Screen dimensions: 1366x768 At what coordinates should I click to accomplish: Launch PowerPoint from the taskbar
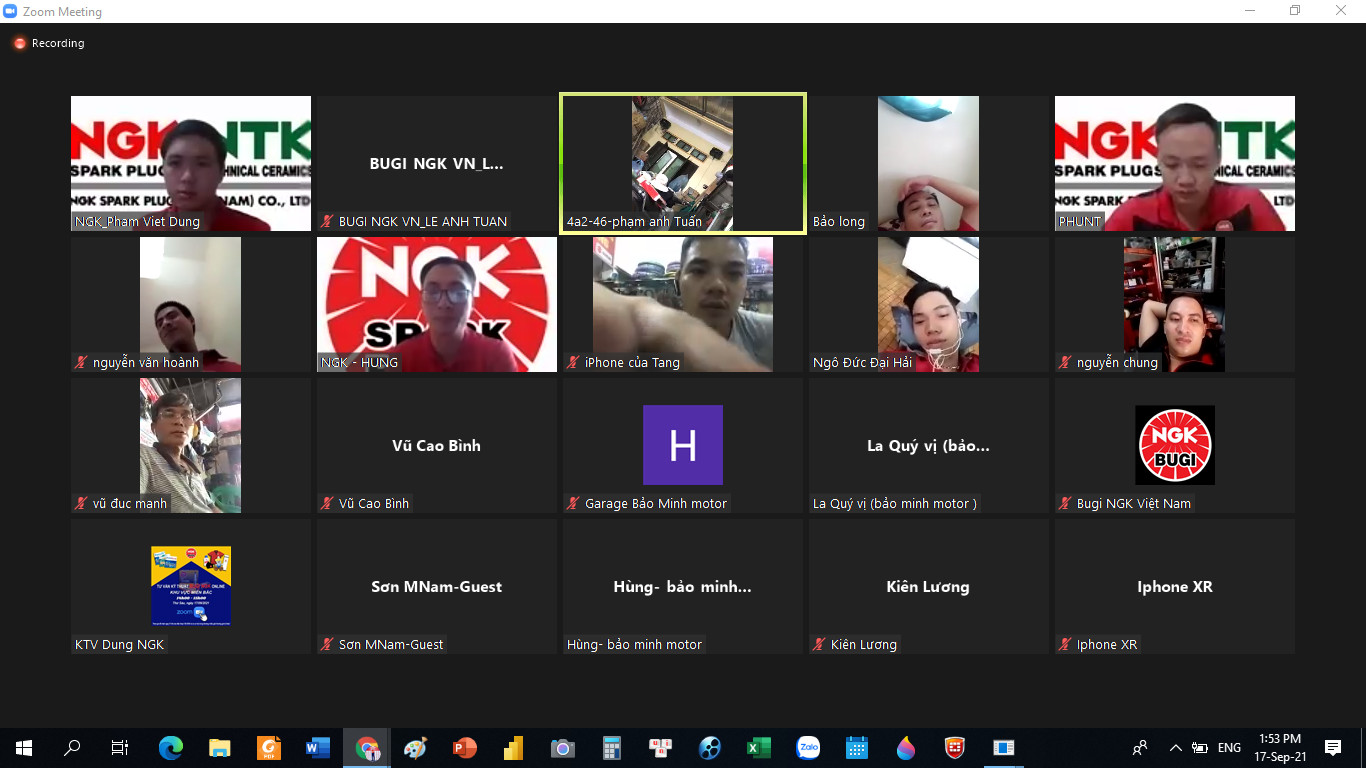coord(465,748)
